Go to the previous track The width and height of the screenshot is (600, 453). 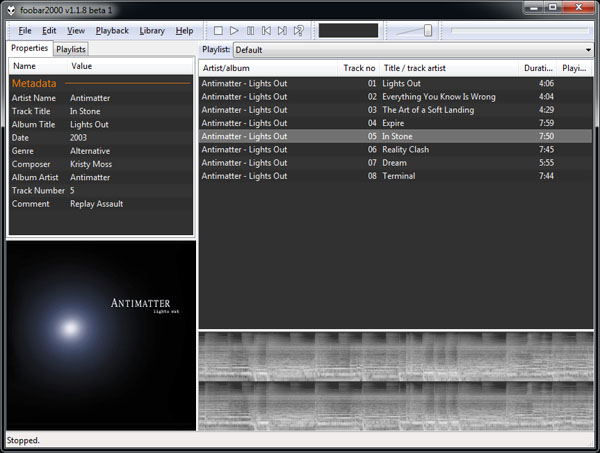266,31
